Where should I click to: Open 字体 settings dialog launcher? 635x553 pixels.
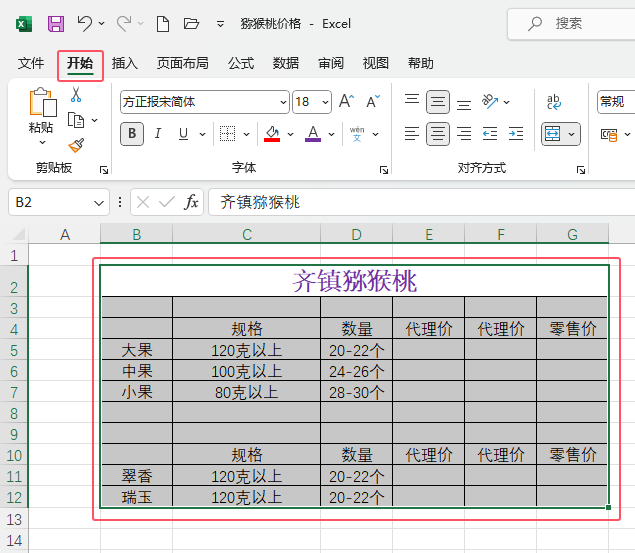pos(384,170)
